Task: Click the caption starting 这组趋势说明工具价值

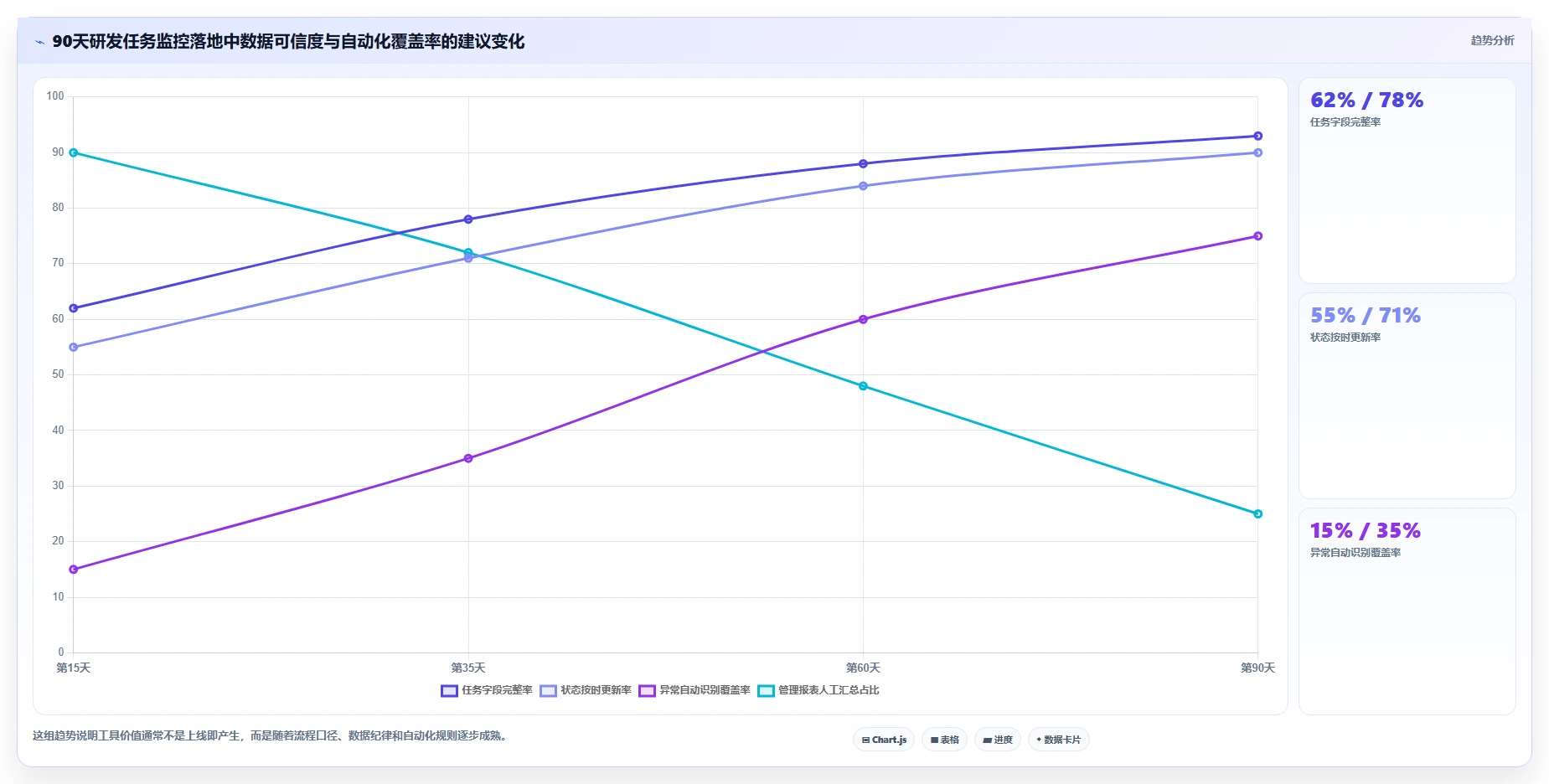Action: tap(271, 736)
